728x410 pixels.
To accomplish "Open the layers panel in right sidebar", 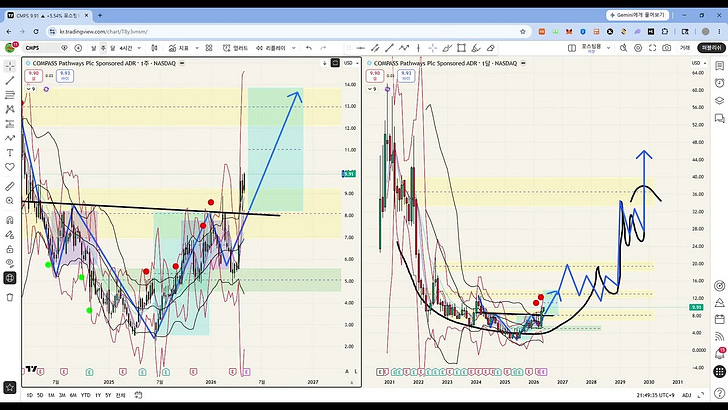I will [x=720, y=101].
